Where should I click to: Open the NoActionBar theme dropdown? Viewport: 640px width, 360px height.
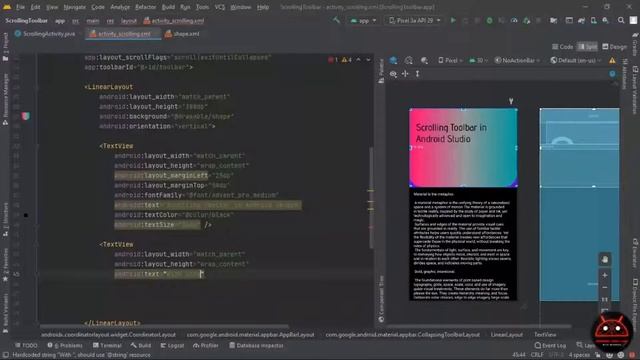click(517, 60)
